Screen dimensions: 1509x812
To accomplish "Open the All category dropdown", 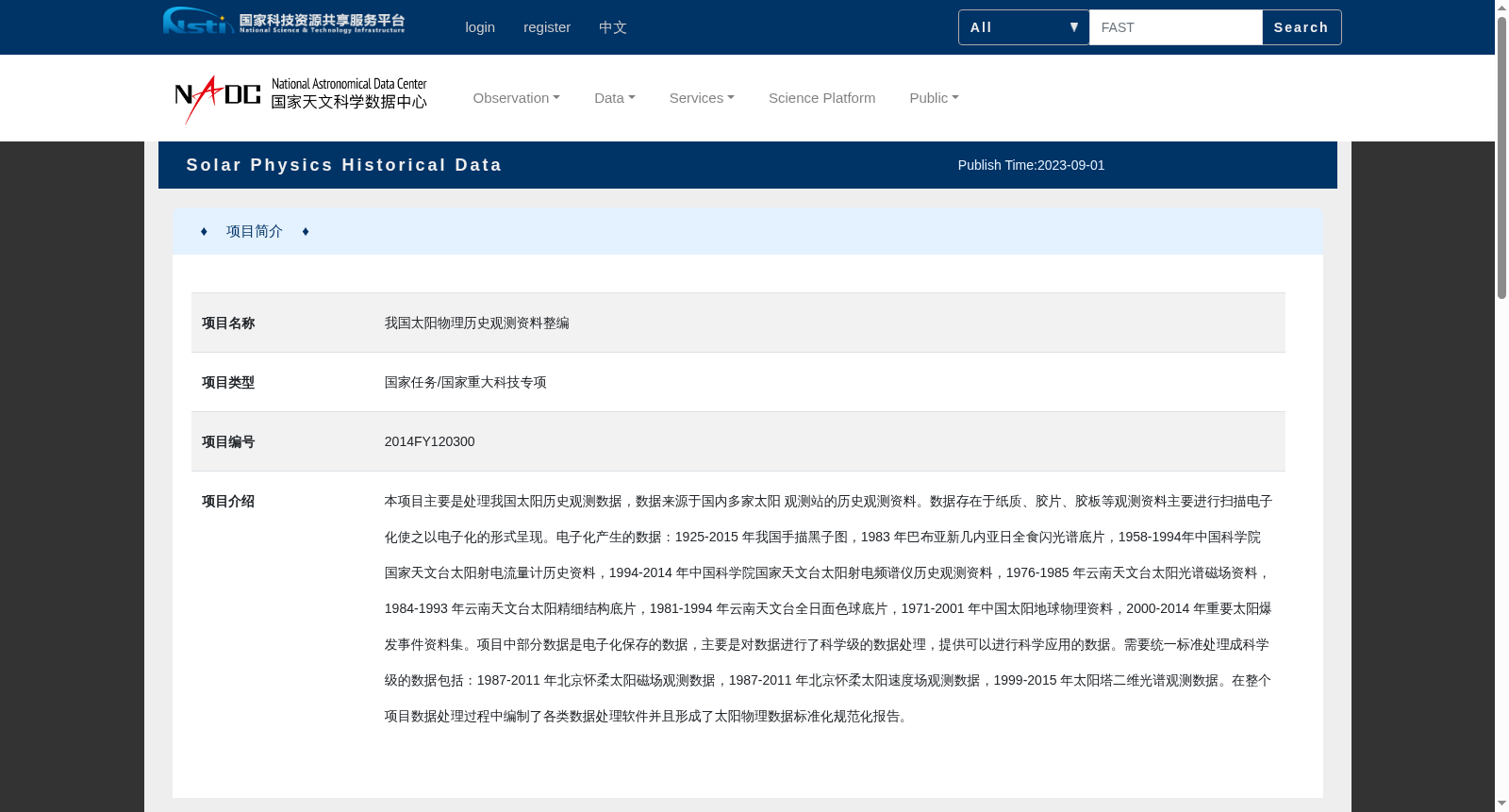I will (1023, 27).
